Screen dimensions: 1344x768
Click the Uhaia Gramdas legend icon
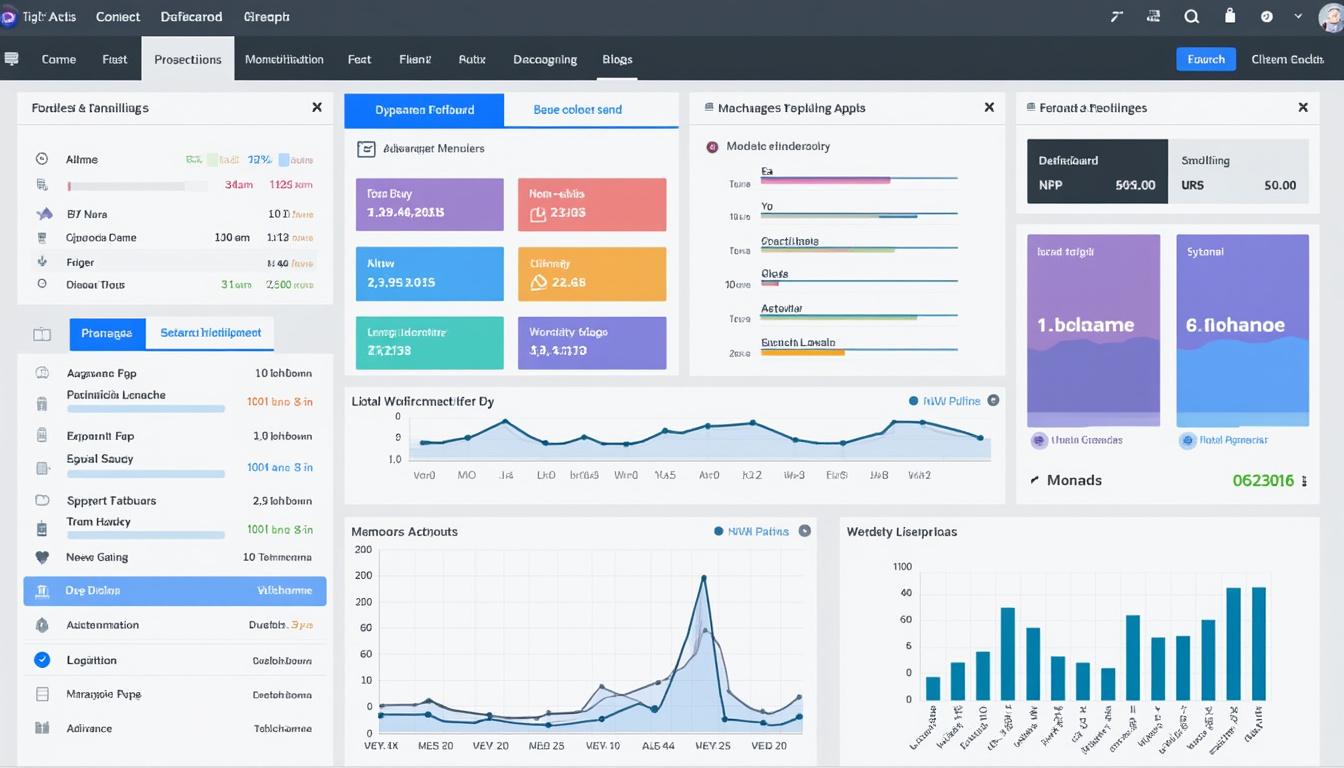1039,440
